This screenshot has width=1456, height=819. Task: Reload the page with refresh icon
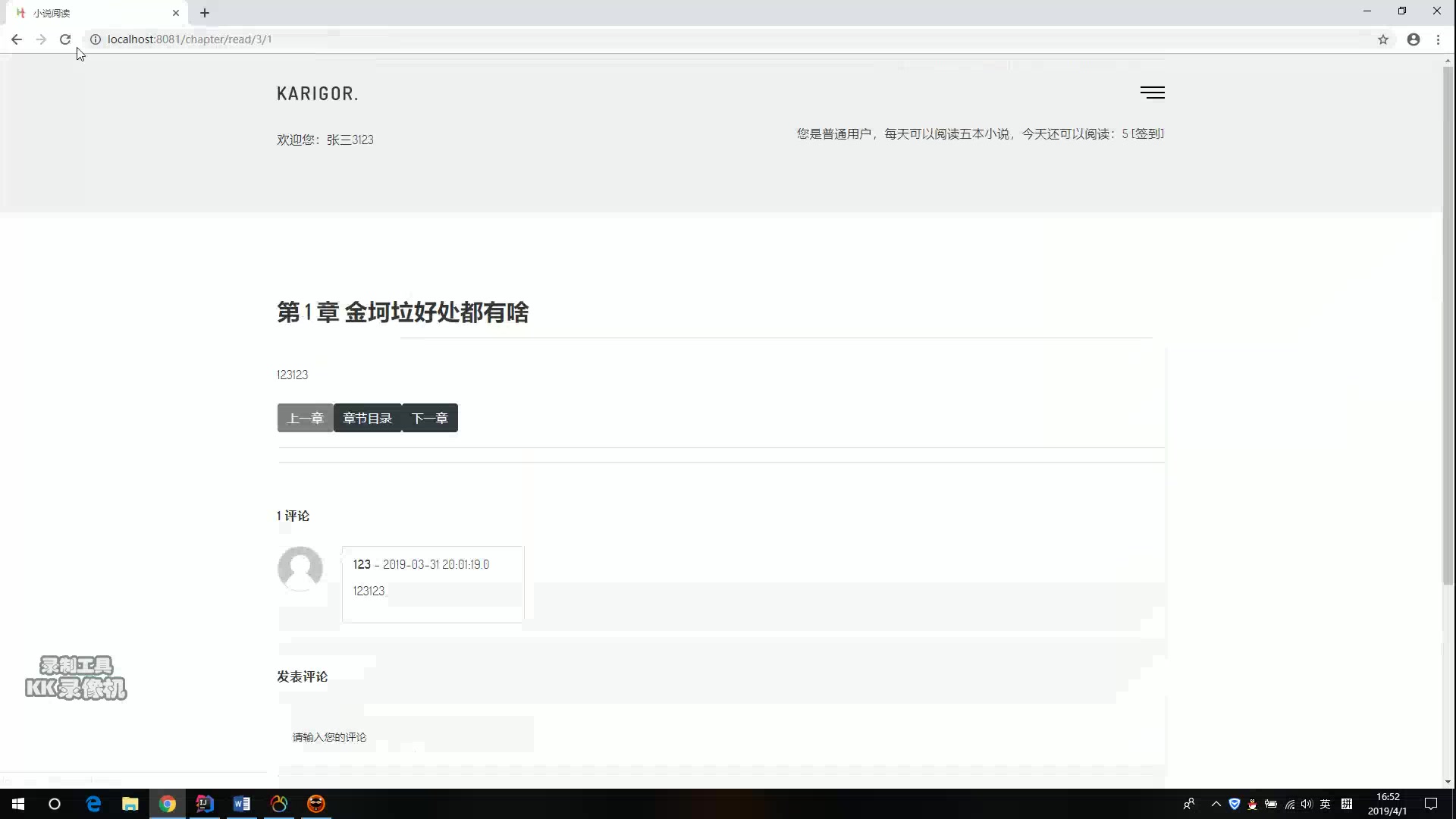[x=65, y=39]
